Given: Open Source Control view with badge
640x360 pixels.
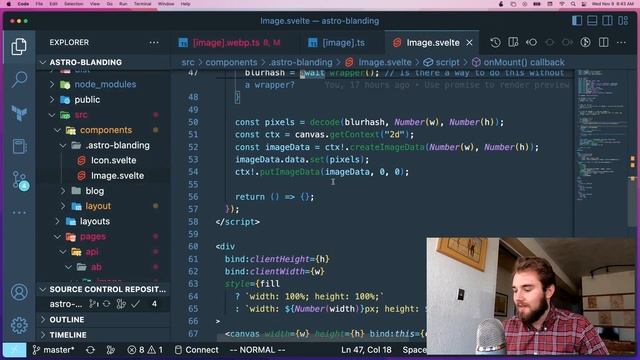Looking at the screenshot, I should [x=20, y=180].
